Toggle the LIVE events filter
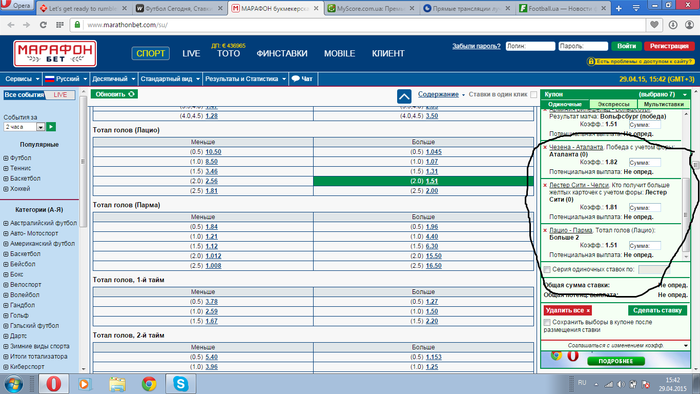The width and height of the screenshot is (700, 394). coord(60,95)
